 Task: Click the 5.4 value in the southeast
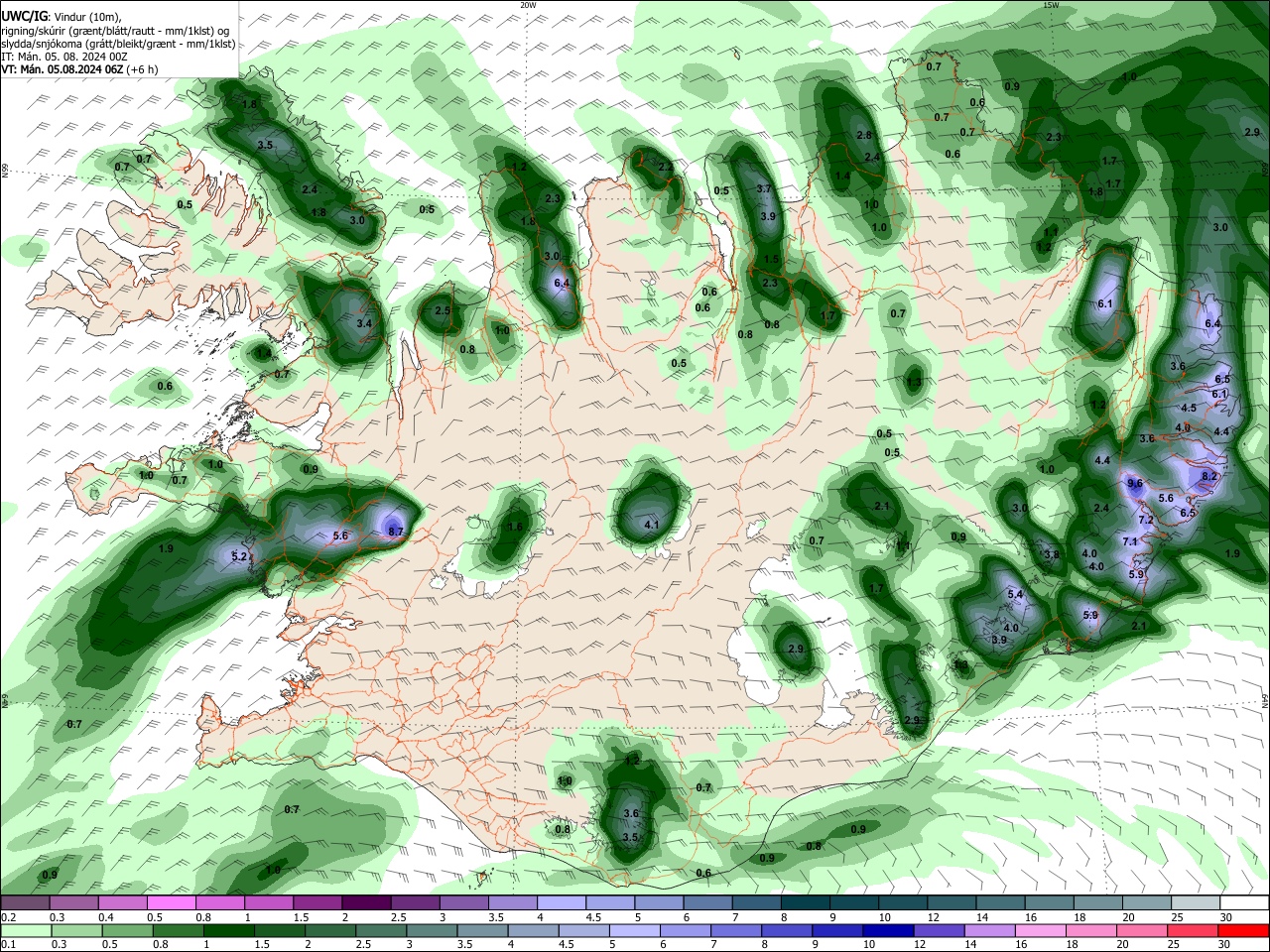1015,594
